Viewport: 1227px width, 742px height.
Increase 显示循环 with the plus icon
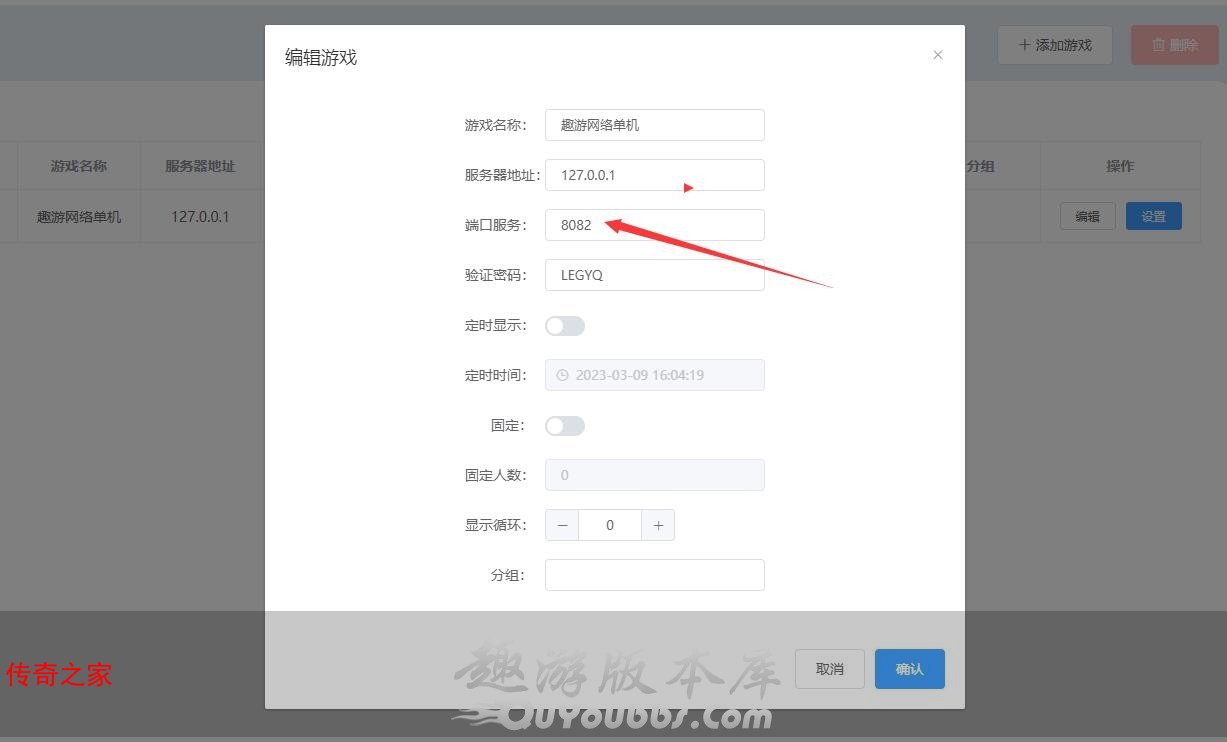pos(658,525)
